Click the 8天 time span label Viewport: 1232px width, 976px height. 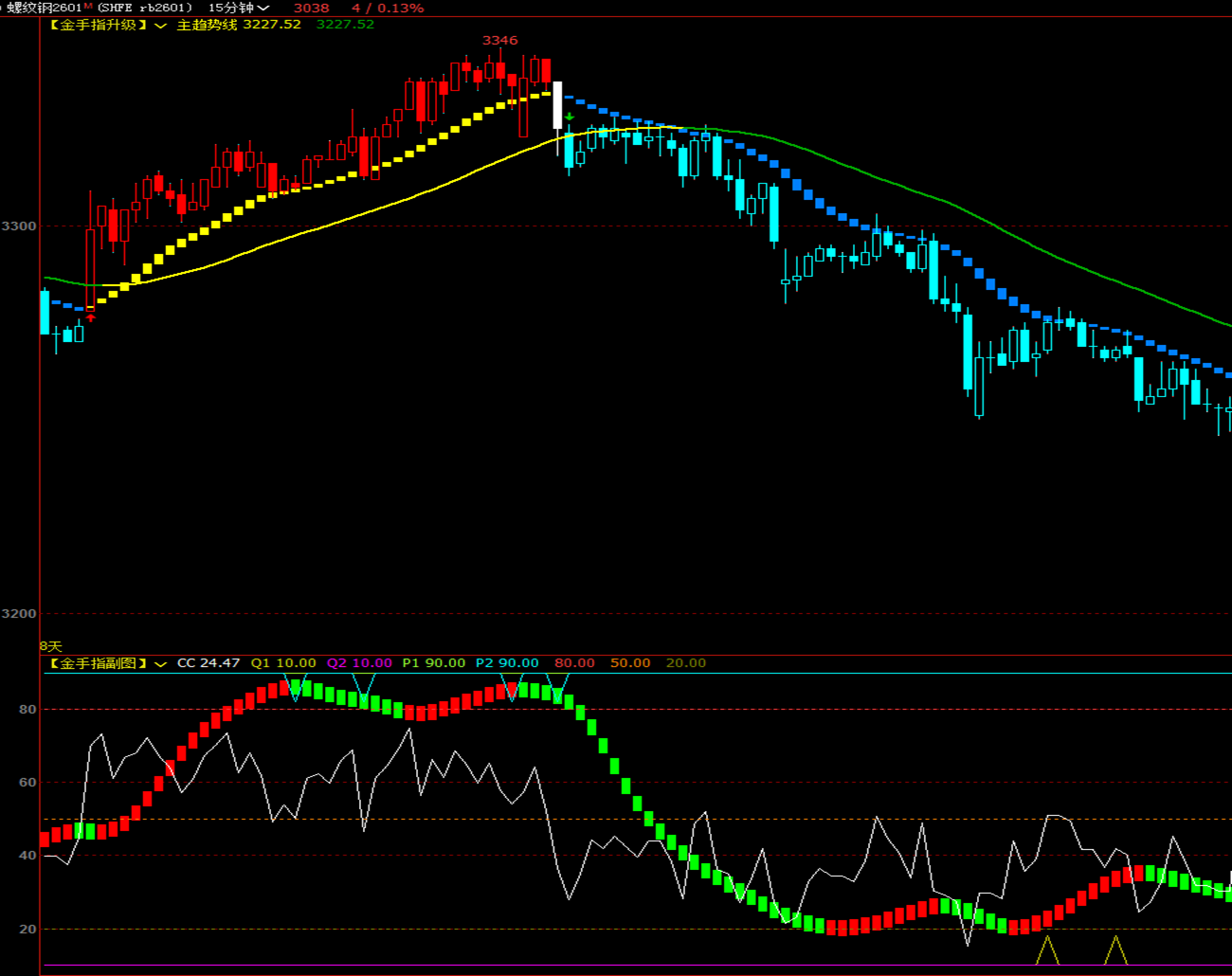pos(50,646)
